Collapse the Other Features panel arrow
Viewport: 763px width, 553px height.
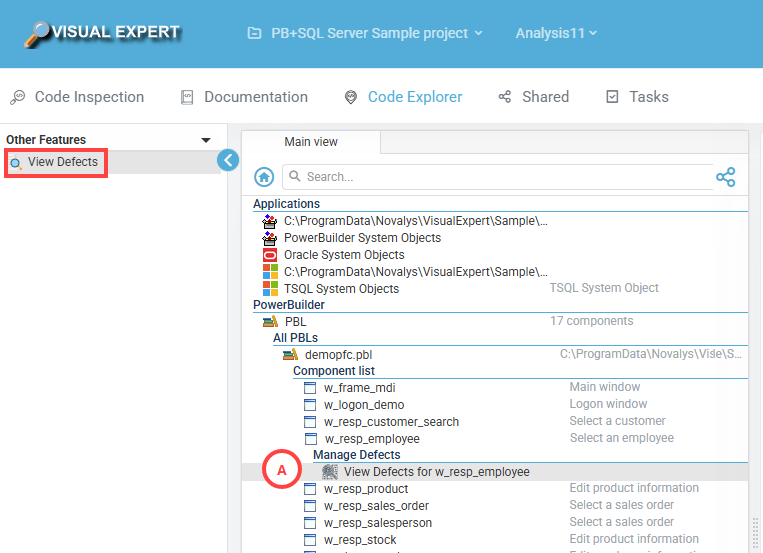point(206,140)
